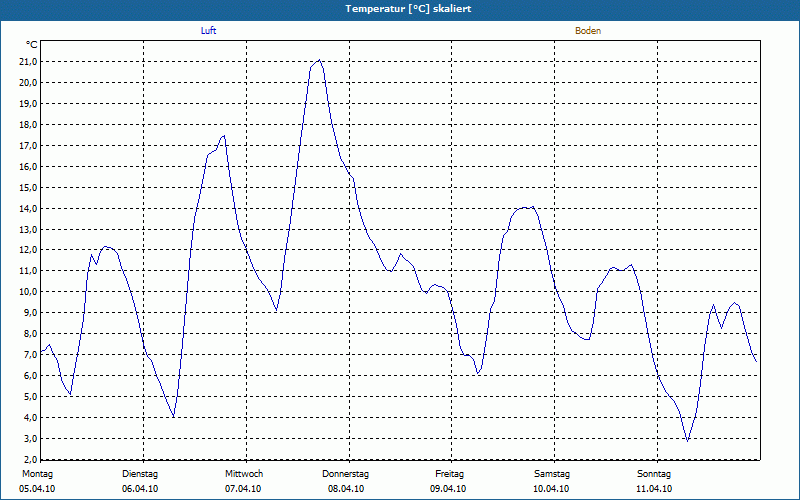Select the 3,0 y-axis value
800x500 pixels.
pyautogui.click(x=30, y=438)
